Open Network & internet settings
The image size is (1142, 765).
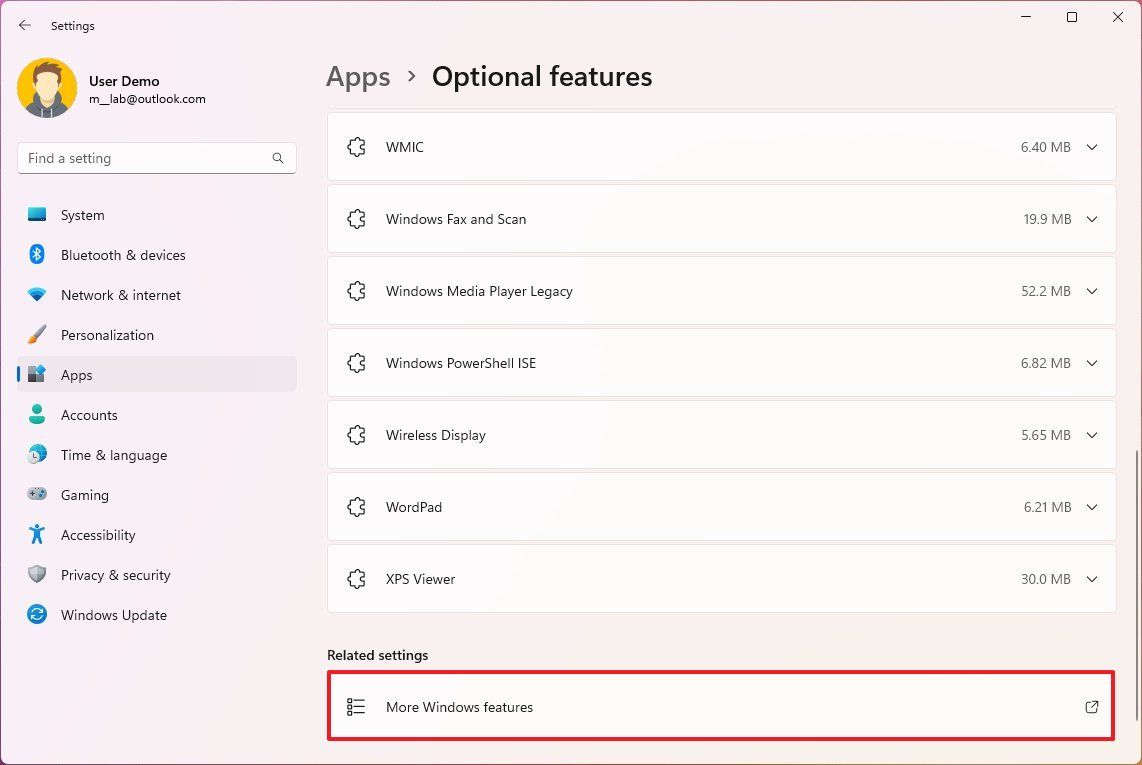[x=120, y=295]
